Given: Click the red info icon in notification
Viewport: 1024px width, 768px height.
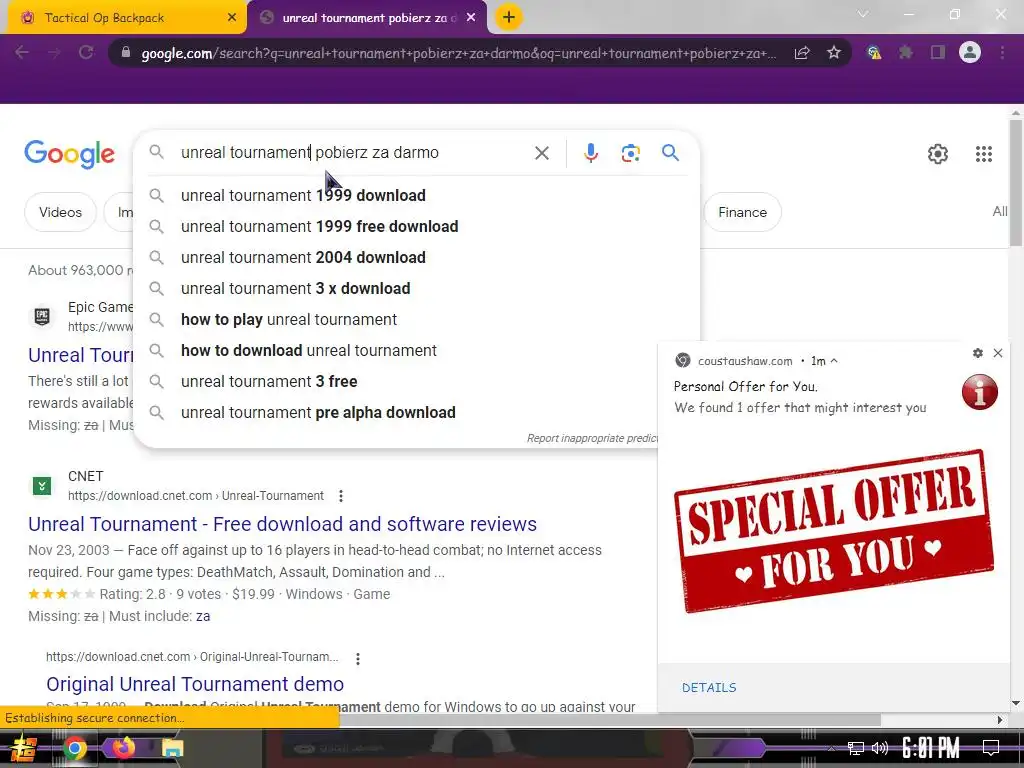Looking at the screenshot, I should click(980, 392).
